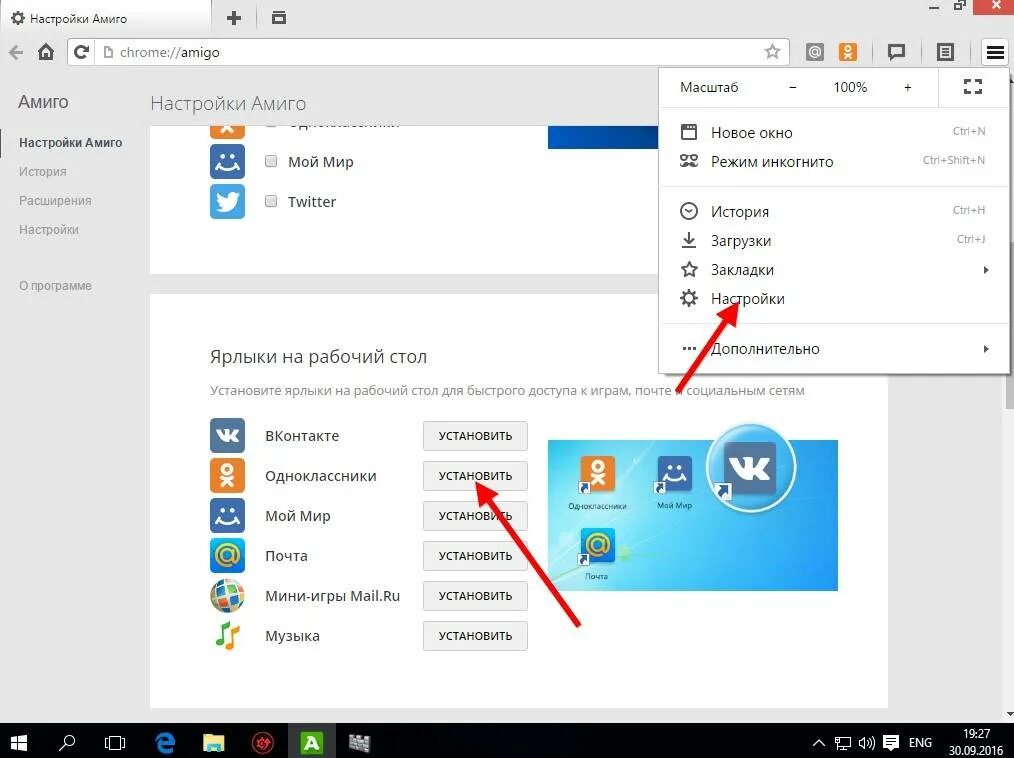Install the Мини-игры Mail.Ru shortcut
1014x758 pixels.
tap(475, 596)
